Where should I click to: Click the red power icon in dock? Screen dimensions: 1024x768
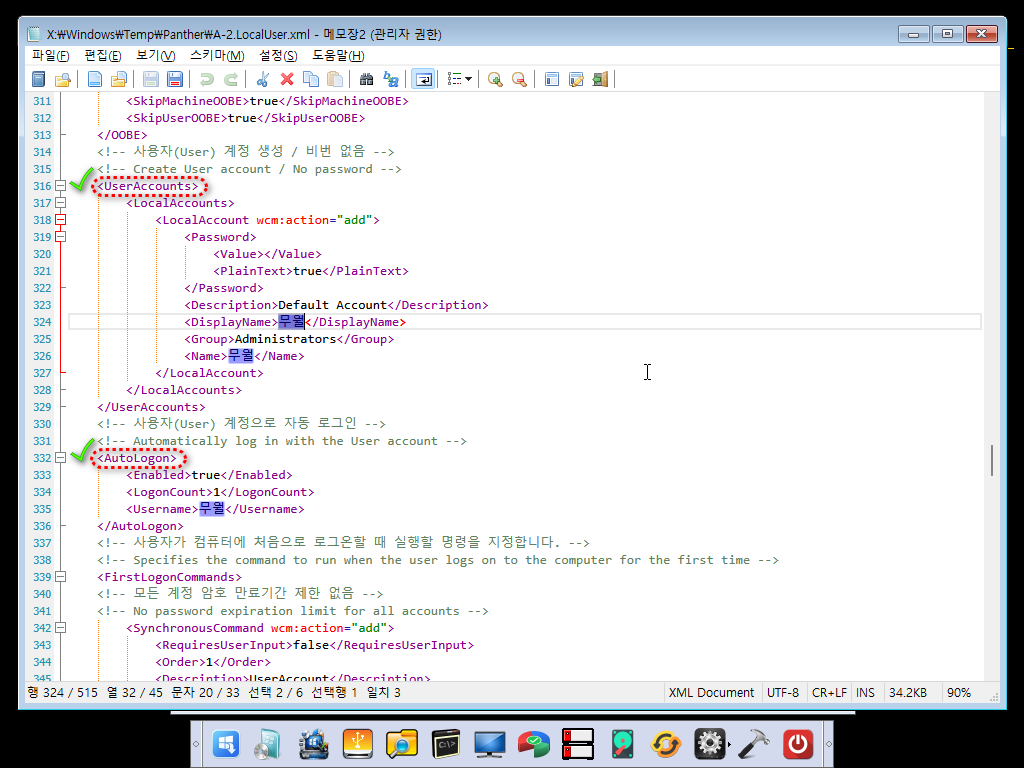(797, 744)
